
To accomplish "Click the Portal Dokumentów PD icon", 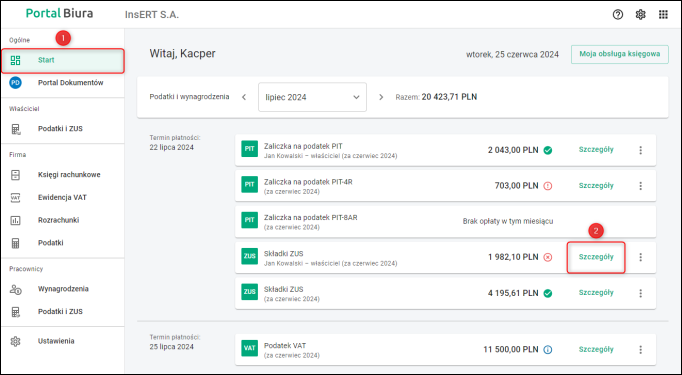I will coord(15,83).
